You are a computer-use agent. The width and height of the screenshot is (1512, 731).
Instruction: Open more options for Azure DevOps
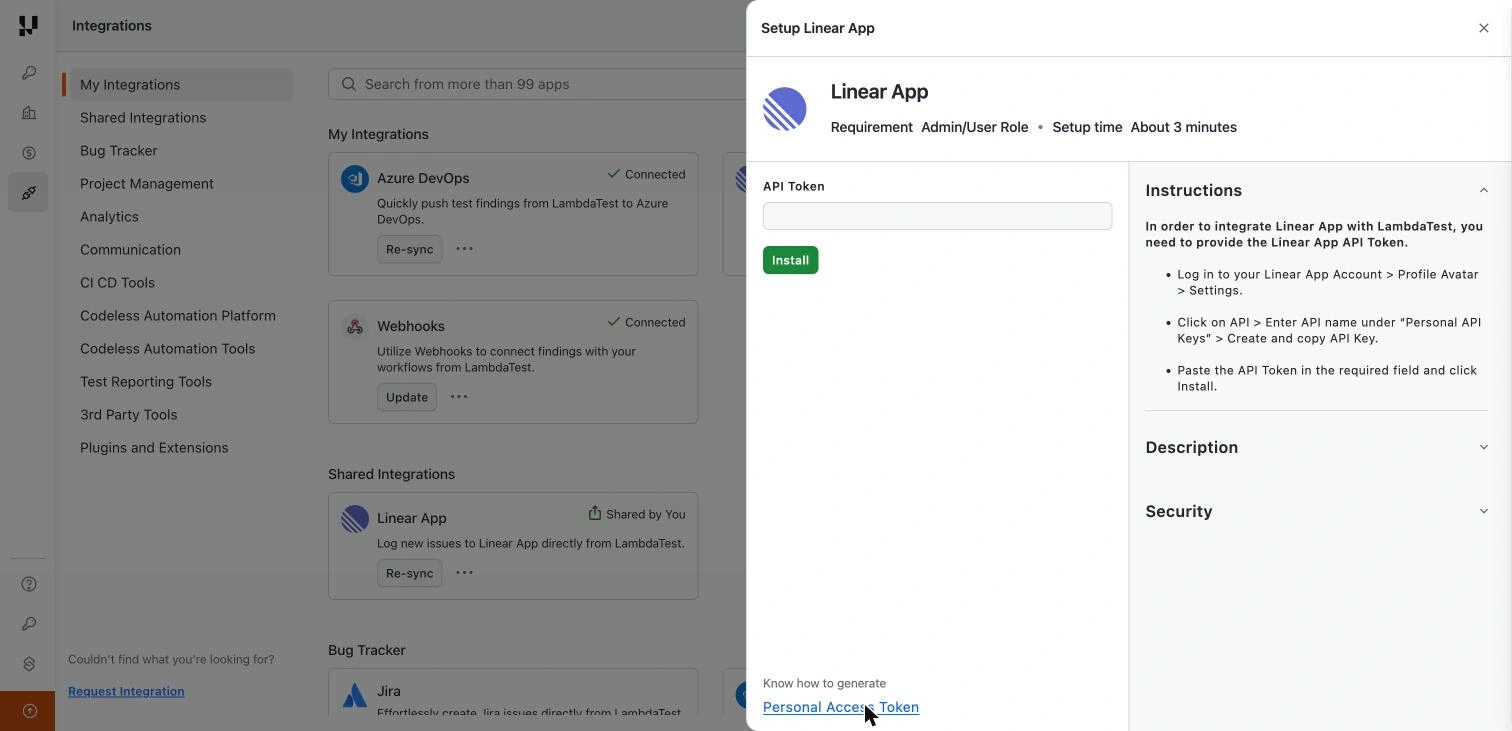click(x=464, y=249)
